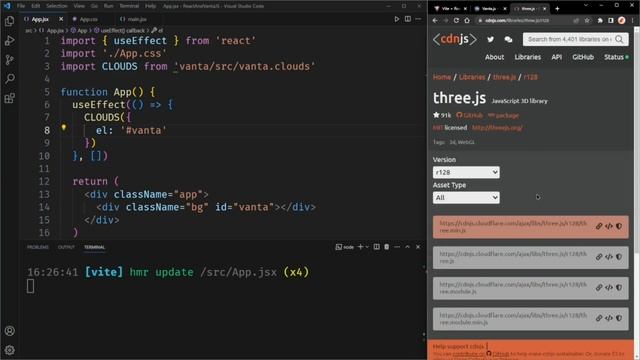Click the cdnjs logo
The height and width of the screenshot is (360, 640).
(x=454, y=39)
